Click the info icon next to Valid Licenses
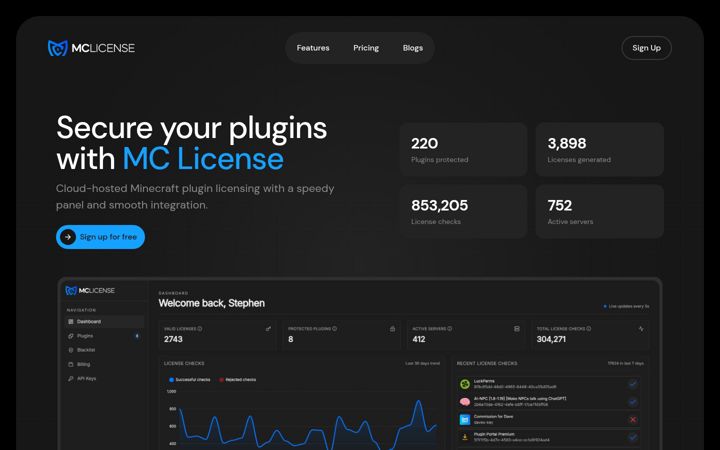Screen dimensions: 720x450 [200, 329]
